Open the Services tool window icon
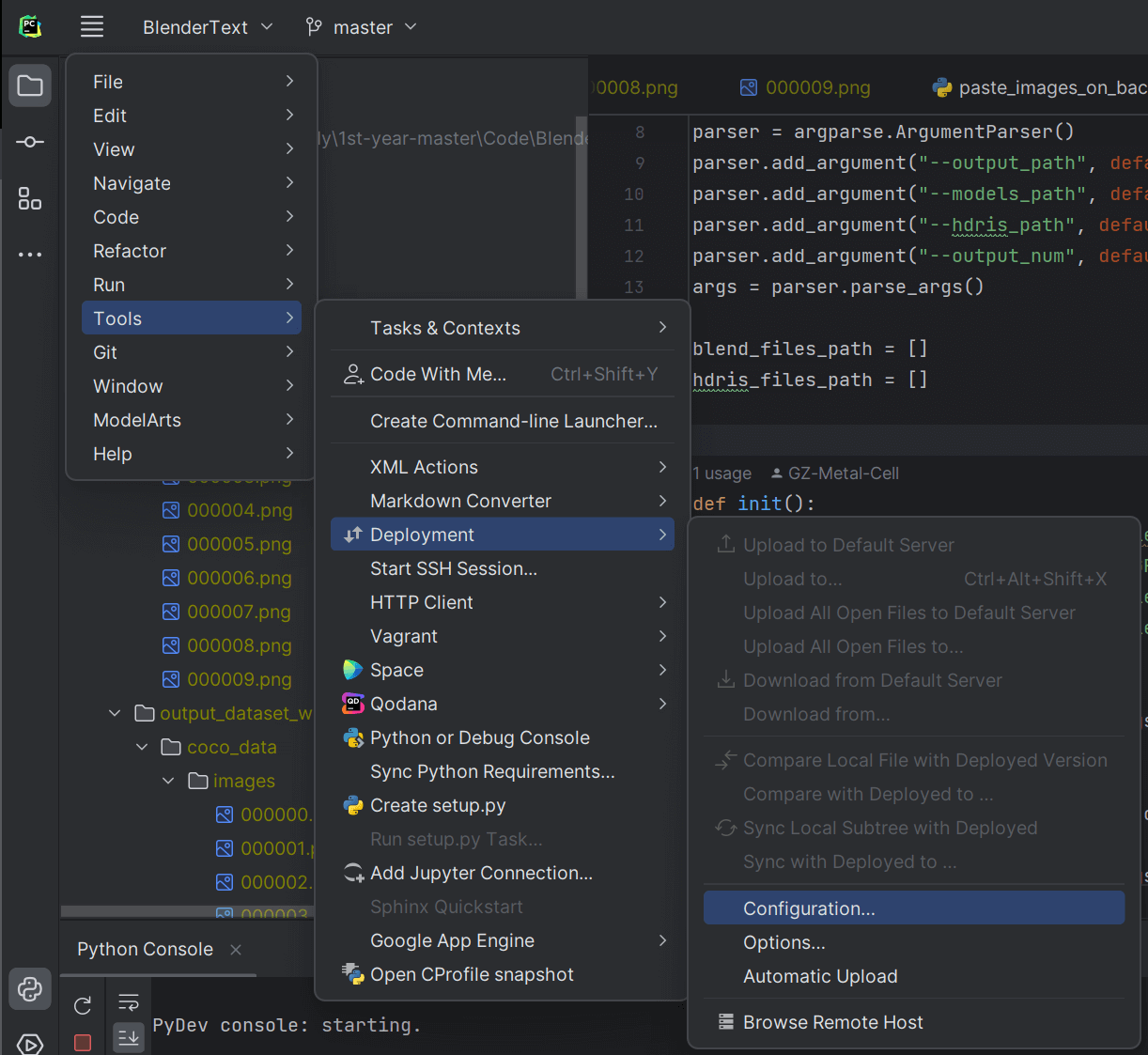Viewport: 1148px width, 1055px height. pos(30,1043)
